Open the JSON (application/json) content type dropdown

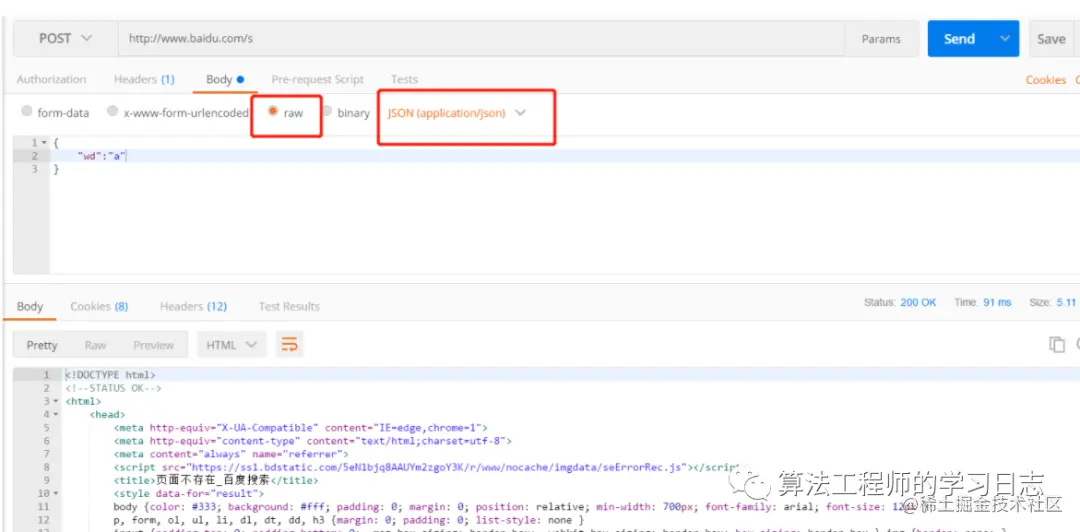[x=456, y=113]
